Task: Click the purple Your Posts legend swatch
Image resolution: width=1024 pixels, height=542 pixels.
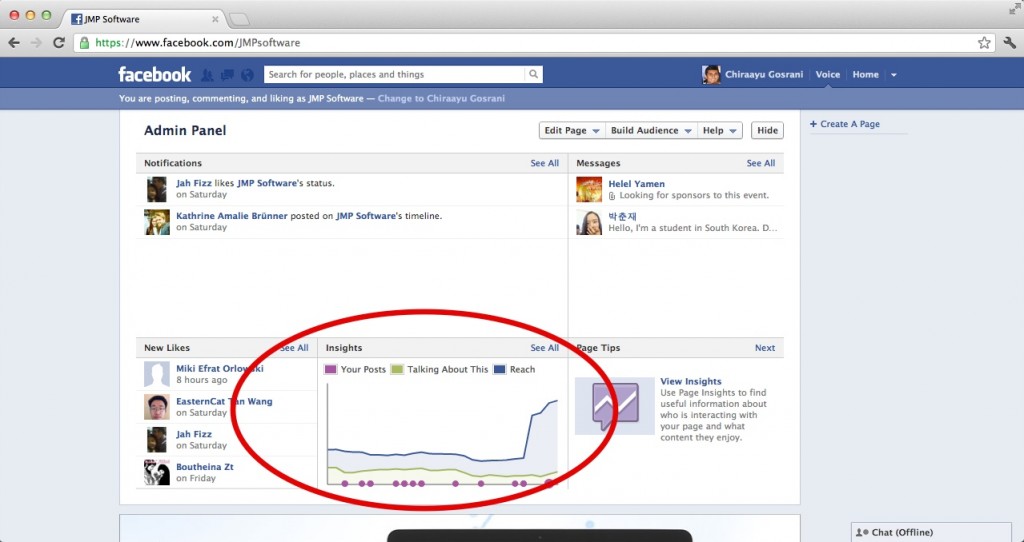Action: point(330,369)
